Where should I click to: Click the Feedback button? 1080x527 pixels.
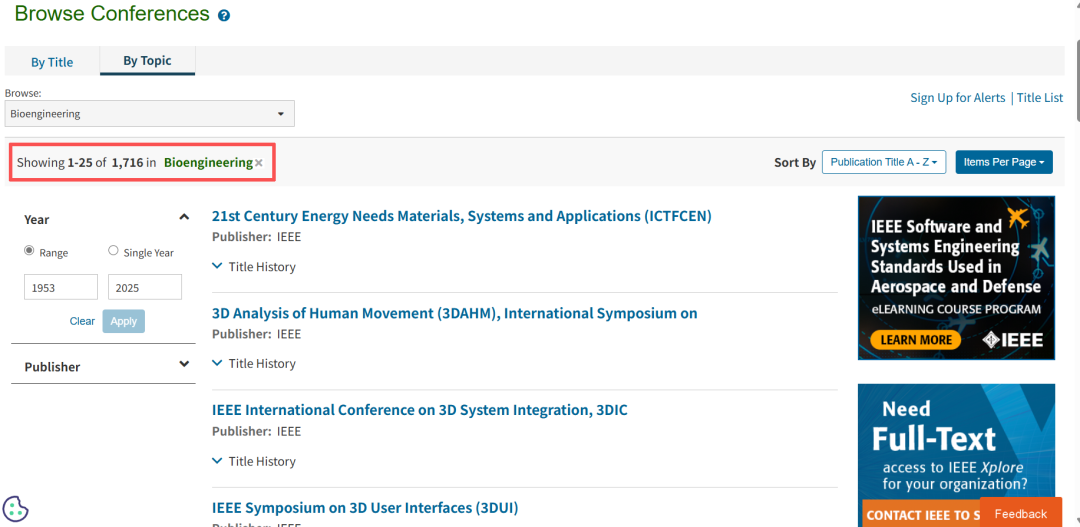click(1020, 514)
